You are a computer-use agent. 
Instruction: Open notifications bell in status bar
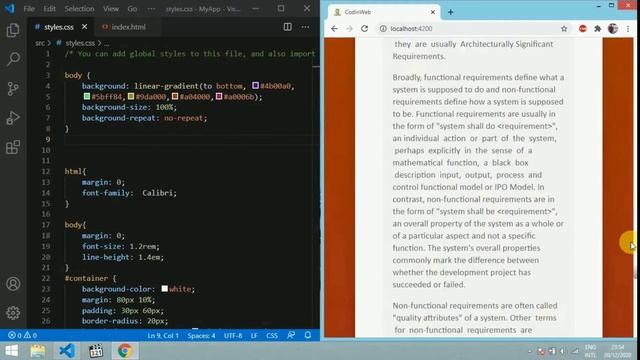308,336
